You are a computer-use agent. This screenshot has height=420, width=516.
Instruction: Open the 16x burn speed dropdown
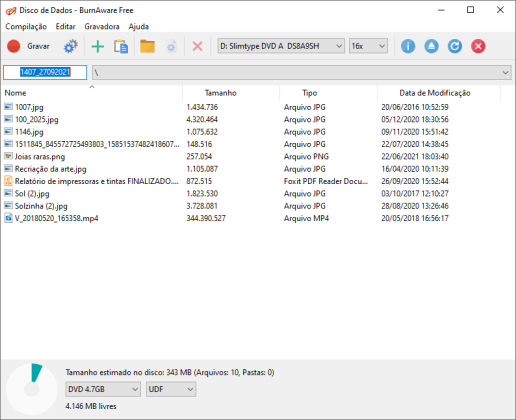pyautogui.click(x=368, y=46)
